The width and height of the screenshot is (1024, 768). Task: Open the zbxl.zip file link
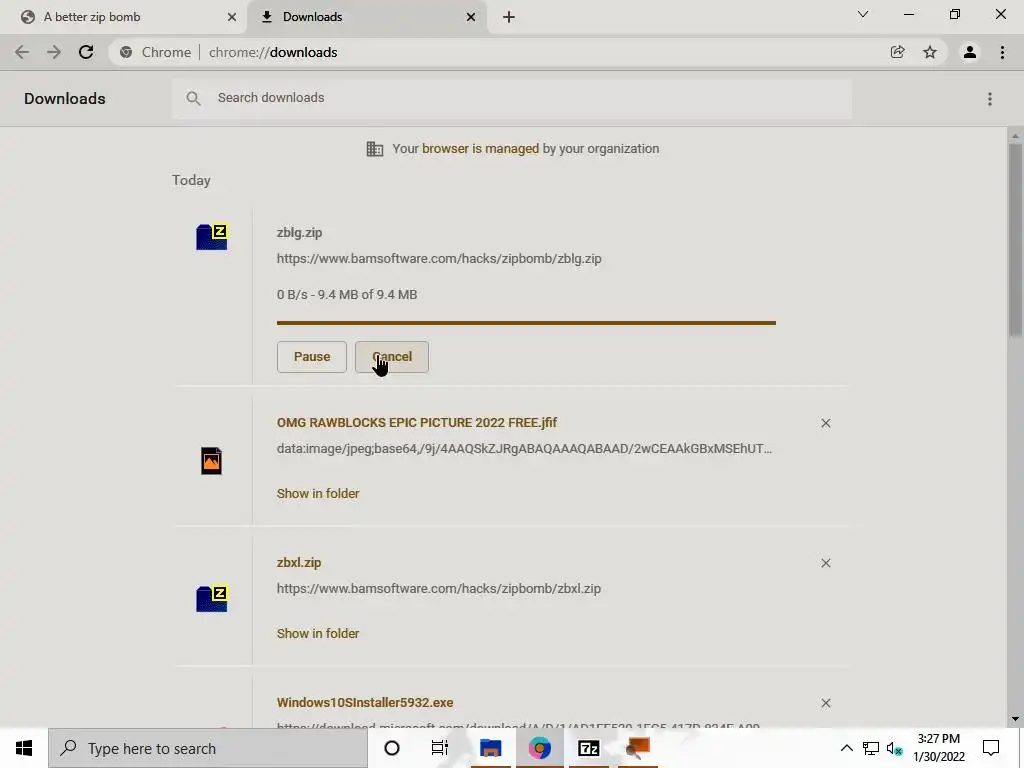[x=299, y=562]
